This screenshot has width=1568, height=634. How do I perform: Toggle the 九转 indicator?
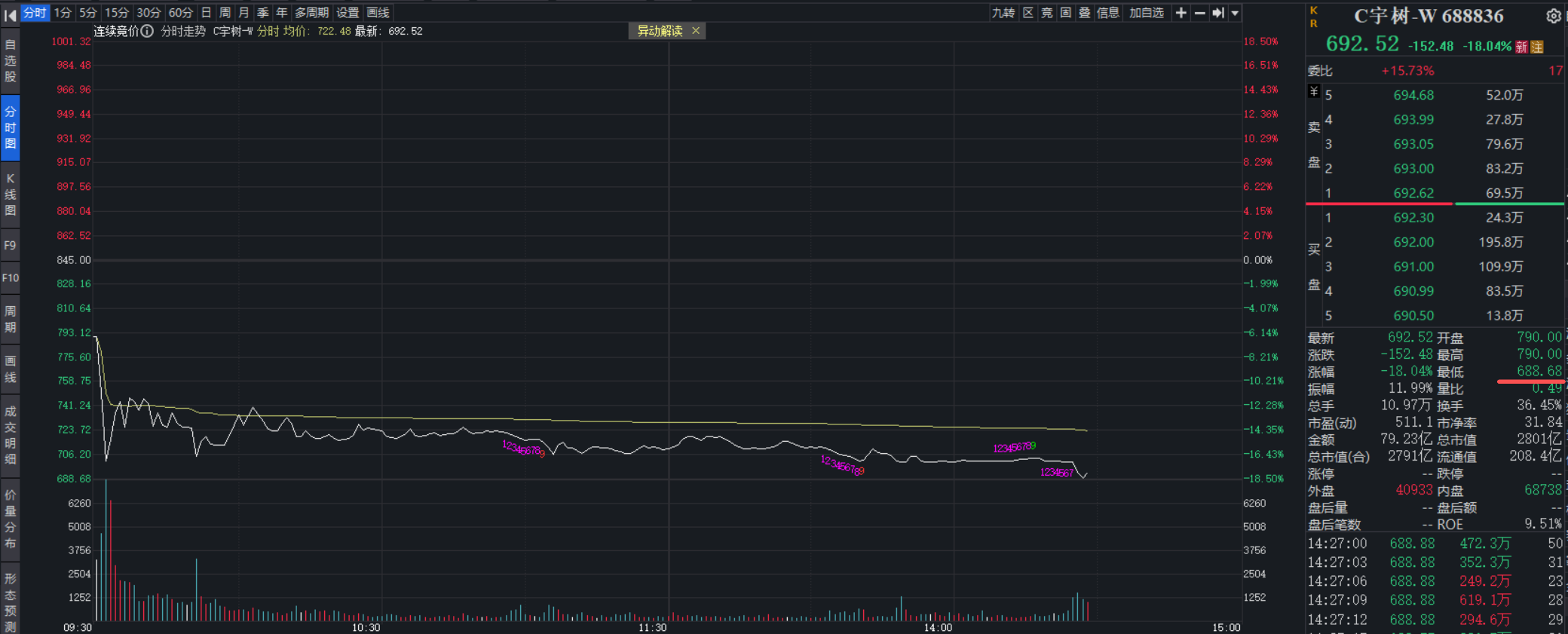tap(1003, 13)
